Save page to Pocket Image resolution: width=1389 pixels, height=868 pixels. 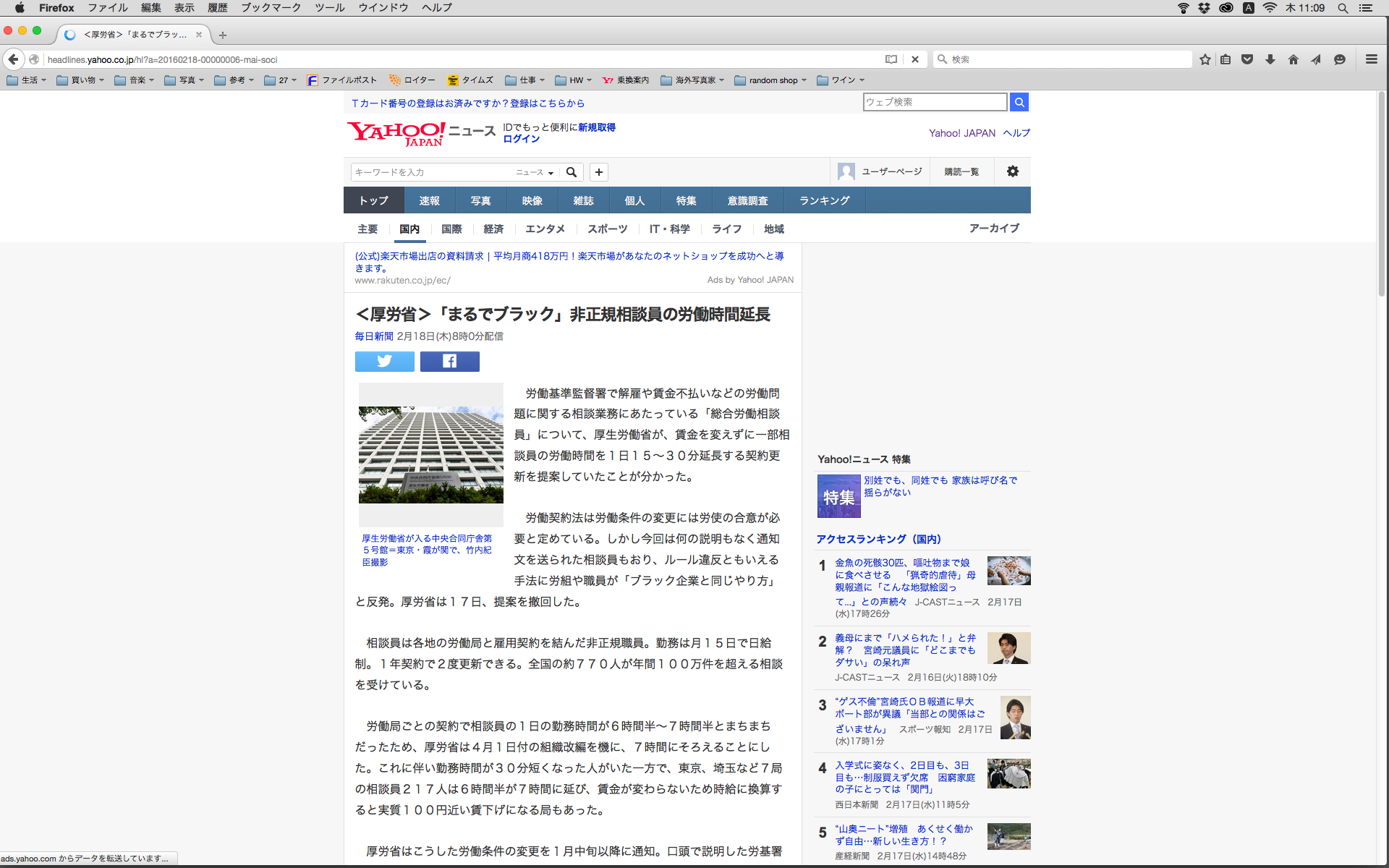pyautogui.click(x=1247, y=59)
